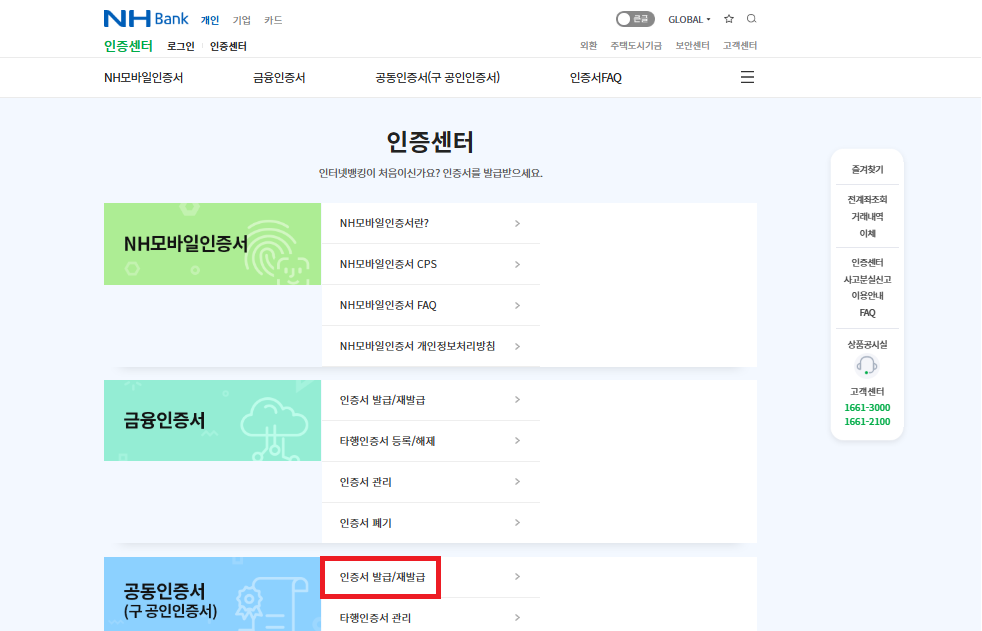Click the 1661-3000 phone number

(x=866, y=408)
